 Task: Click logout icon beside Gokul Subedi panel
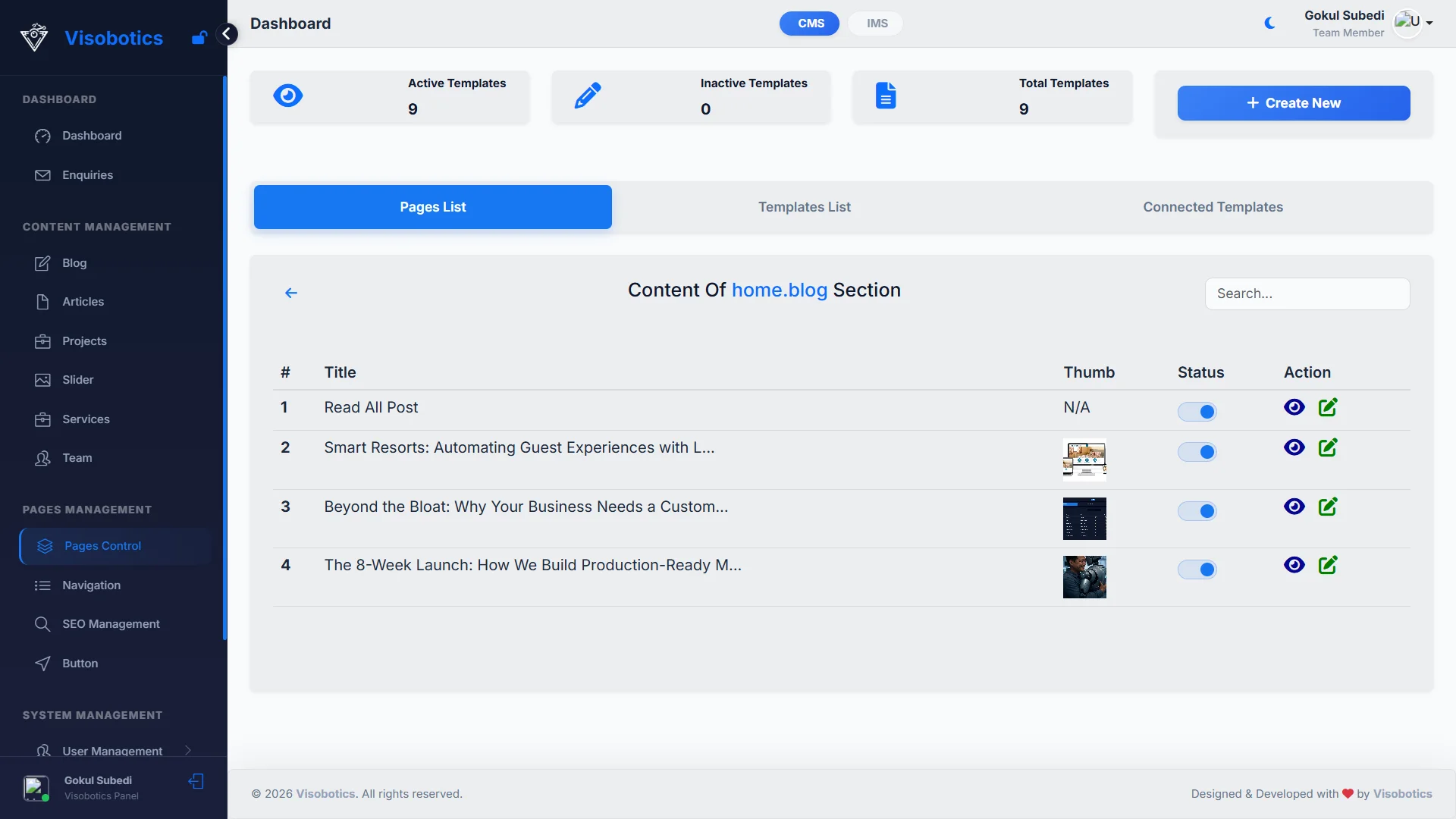click(196, 781)
